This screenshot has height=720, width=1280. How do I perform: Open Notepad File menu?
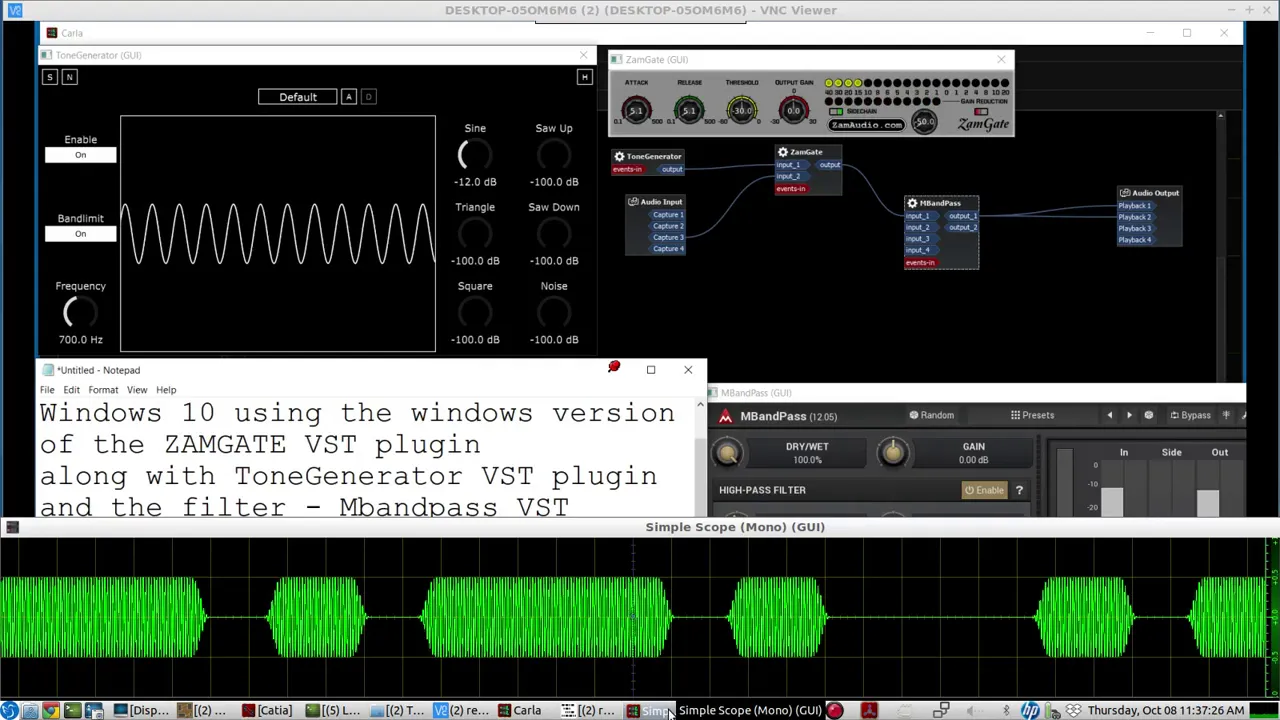coord(47,390)
